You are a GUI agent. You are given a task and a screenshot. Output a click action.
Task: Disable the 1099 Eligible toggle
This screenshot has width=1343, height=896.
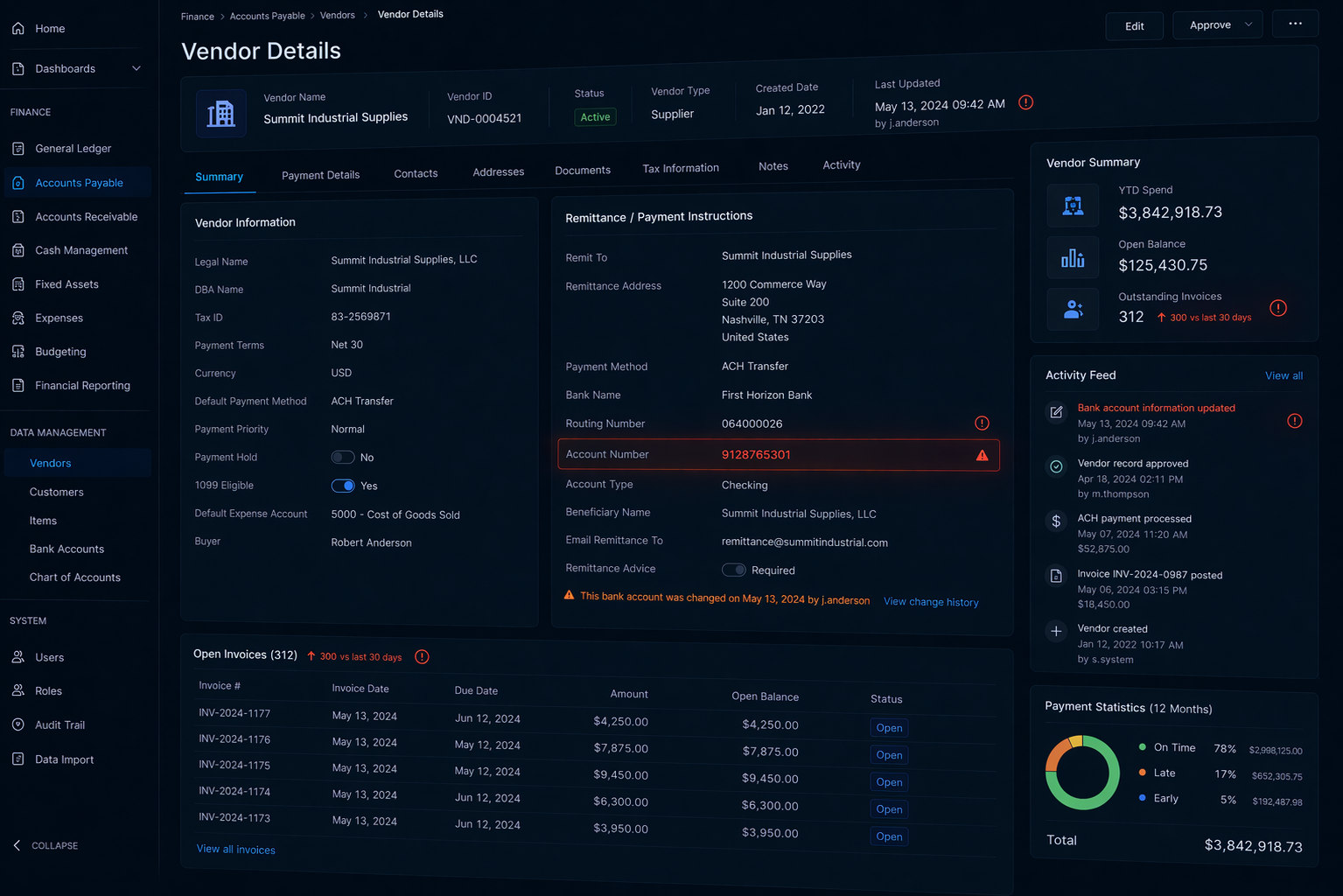point(340,486)
